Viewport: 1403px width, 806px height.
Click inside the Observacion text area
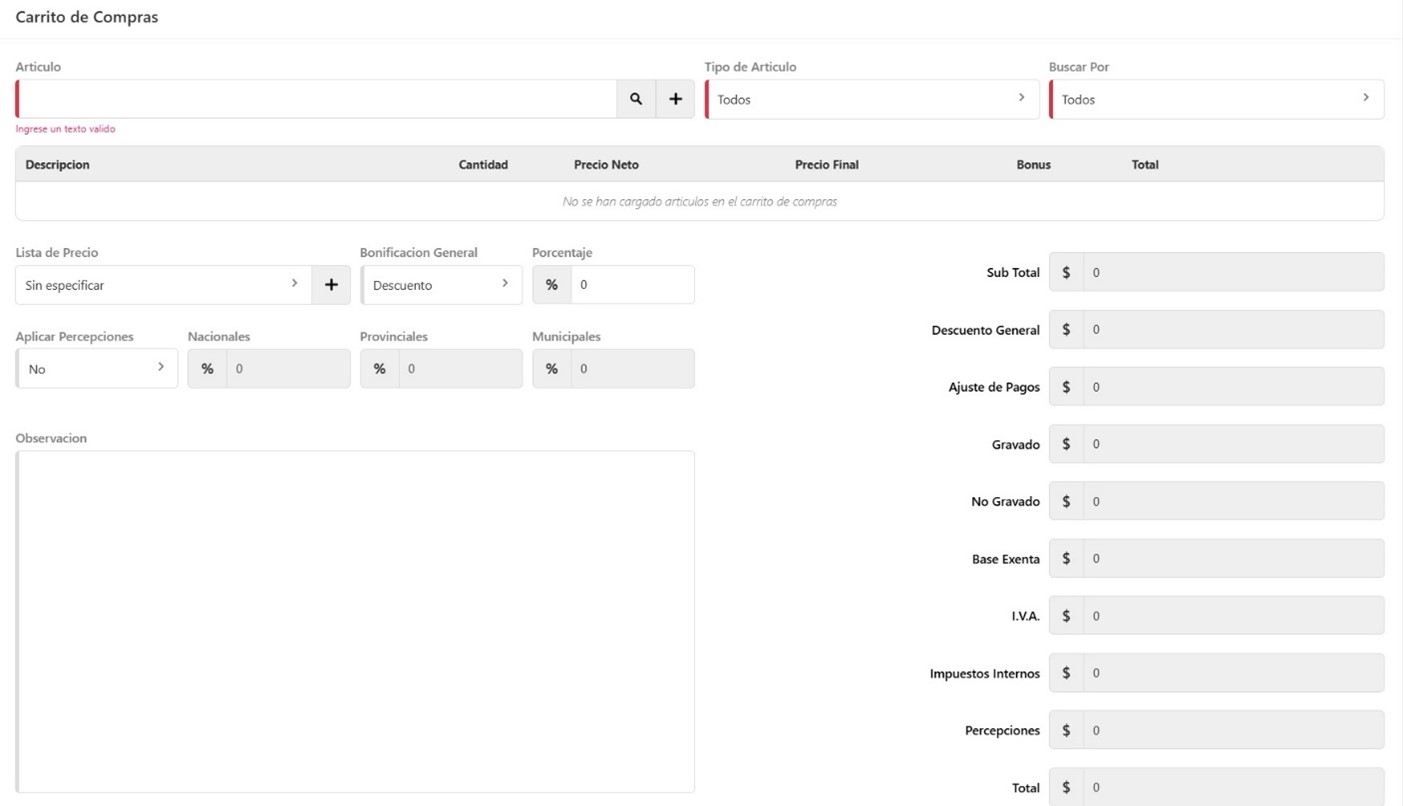[355, 621]
